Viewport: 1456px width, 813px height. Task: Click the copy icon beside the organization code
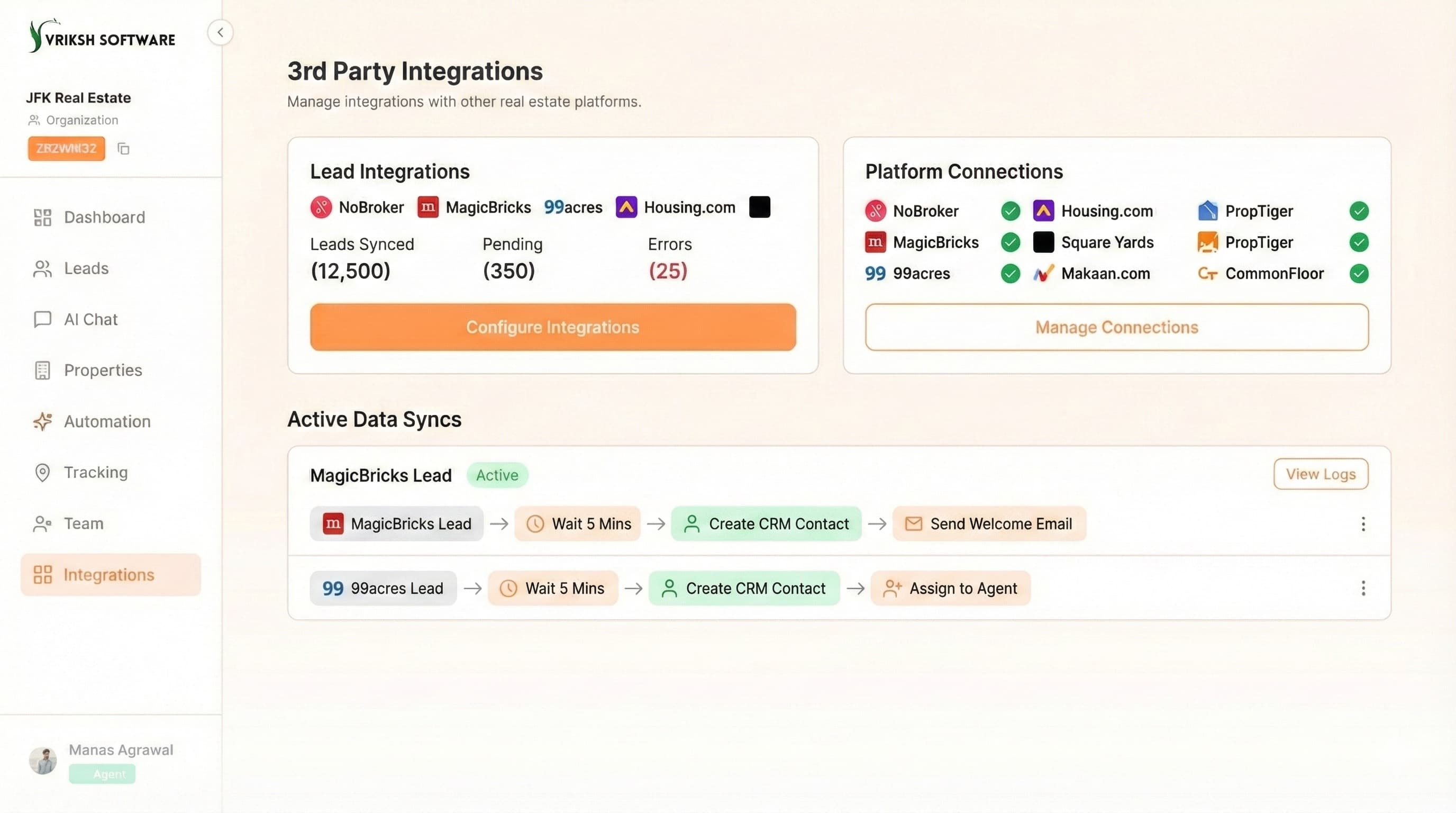coord(124,149)
